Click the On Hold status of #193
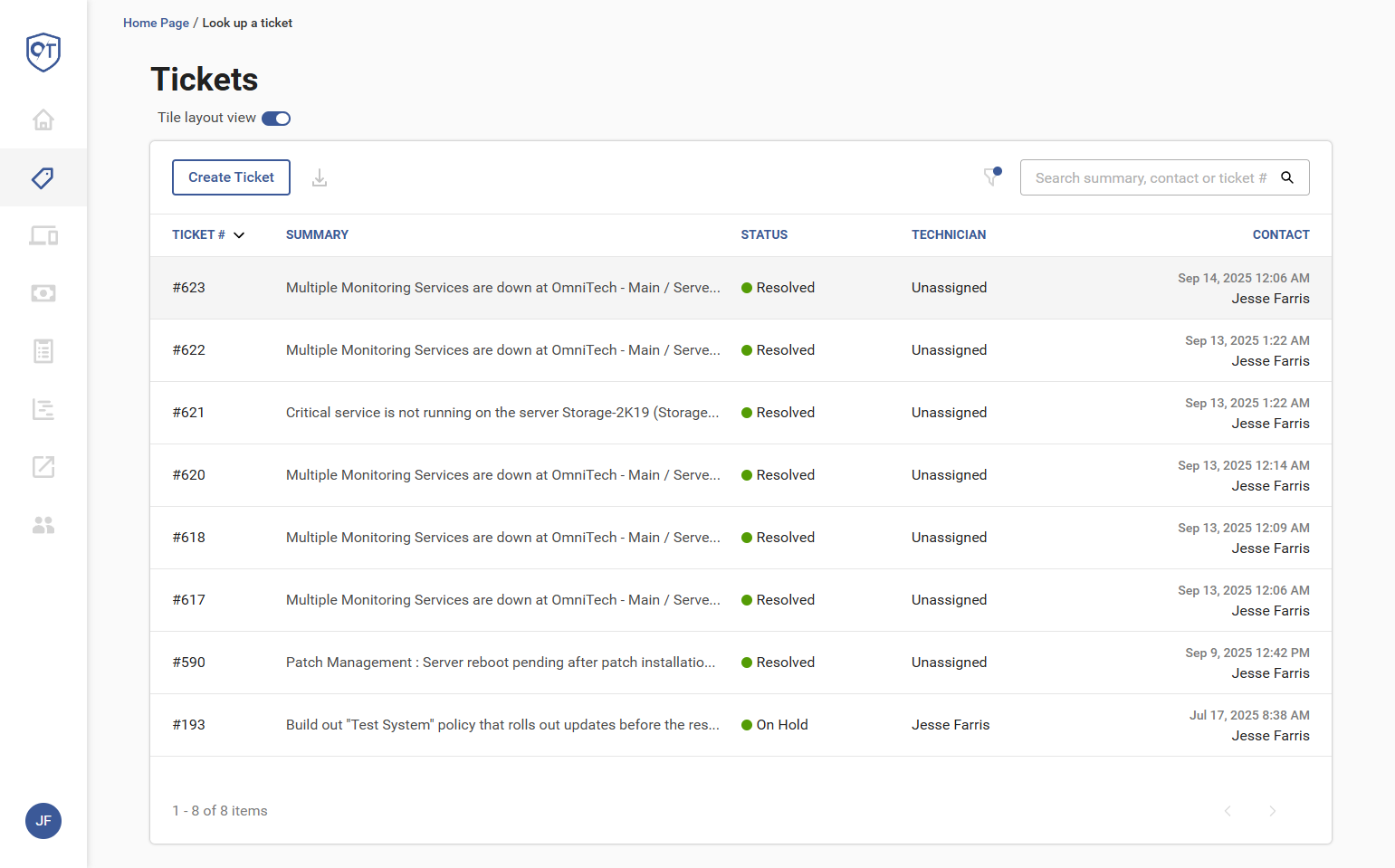 (775, 725)
